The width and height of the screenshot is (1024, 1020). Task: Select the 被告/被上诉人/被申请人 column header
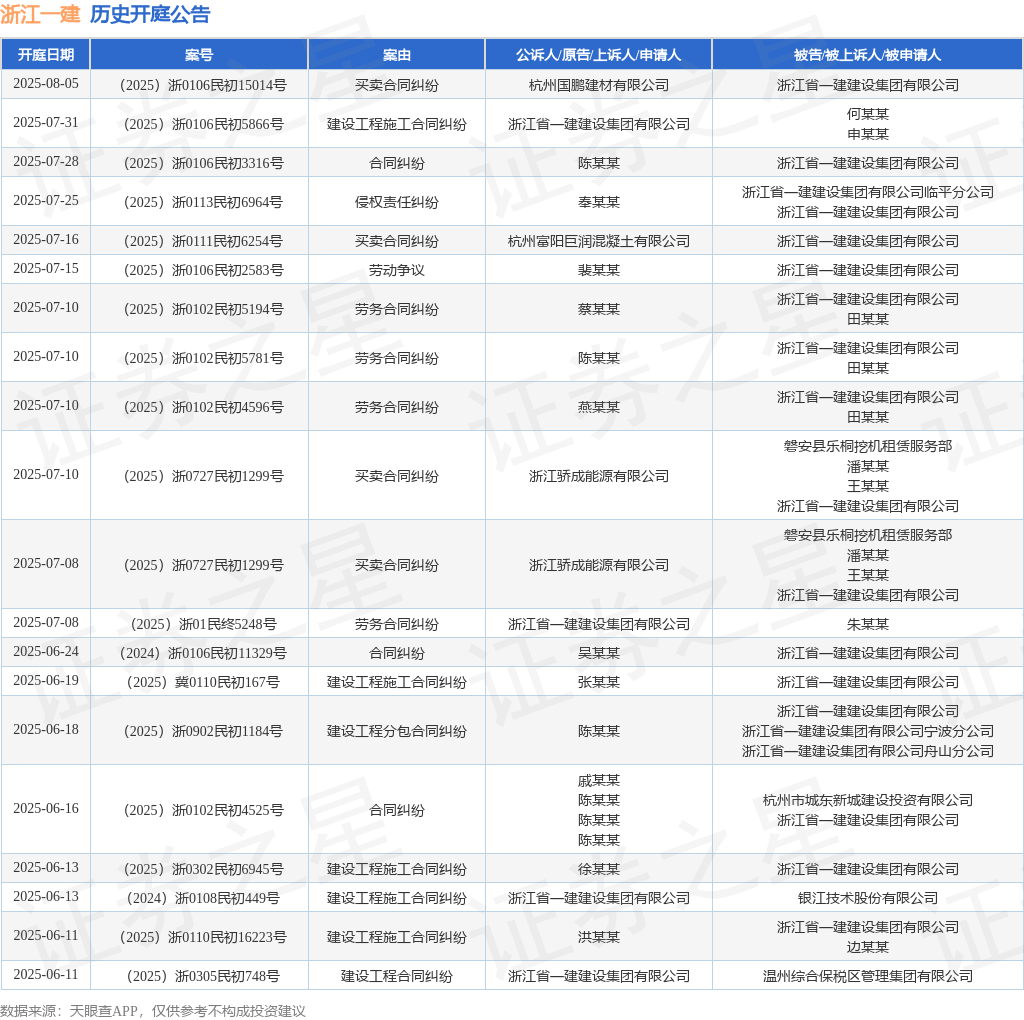867,55
